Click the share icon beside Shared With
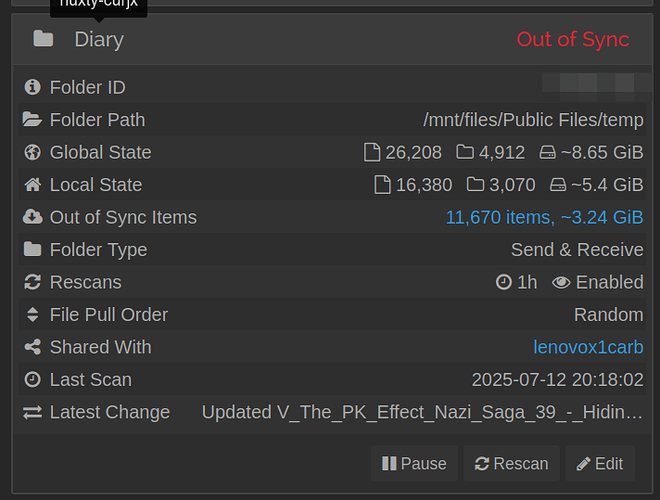Screen dimensions: 660x500 (32, 347)
